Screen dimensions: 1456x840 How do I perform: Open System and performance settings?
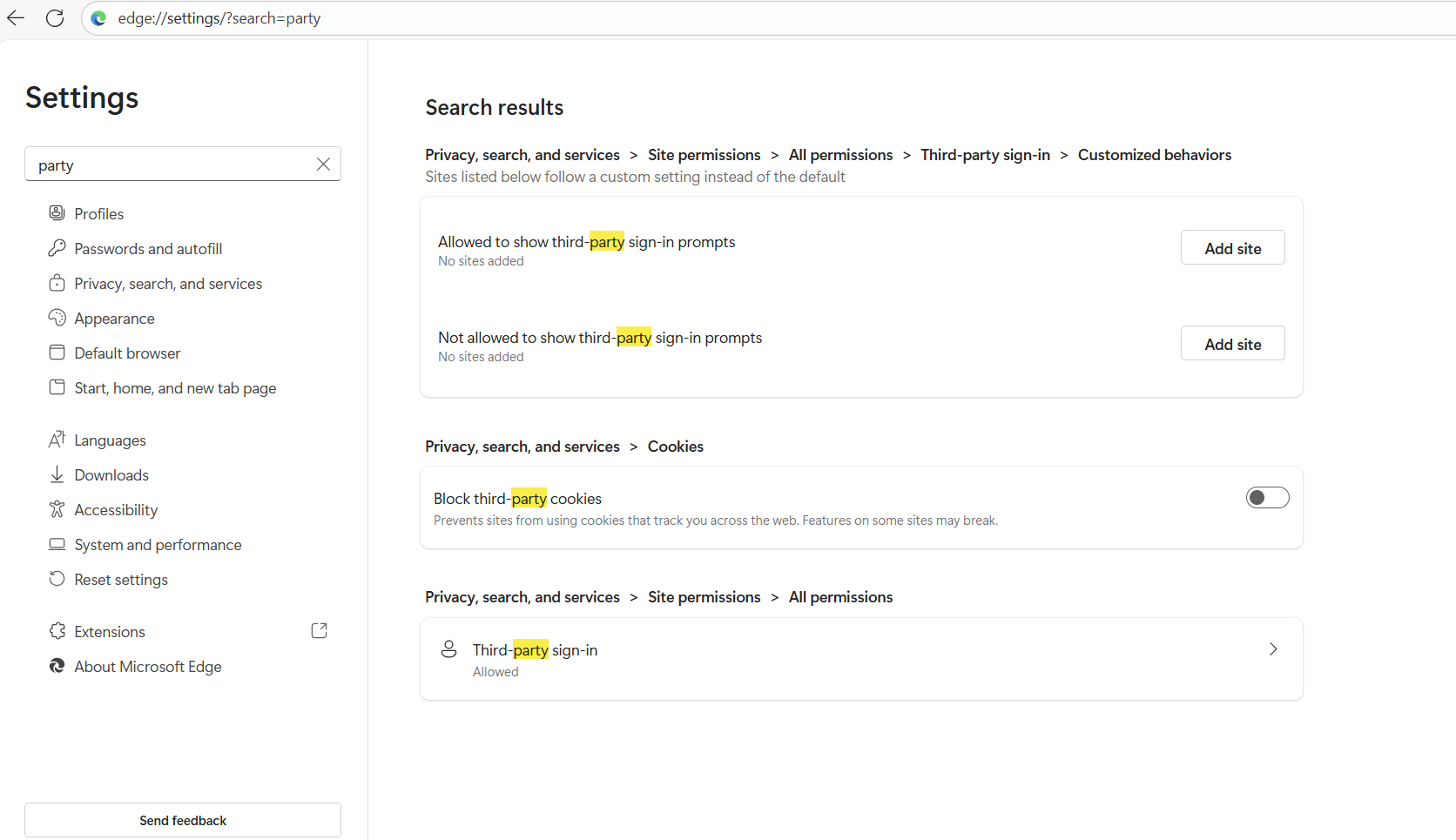158,545
